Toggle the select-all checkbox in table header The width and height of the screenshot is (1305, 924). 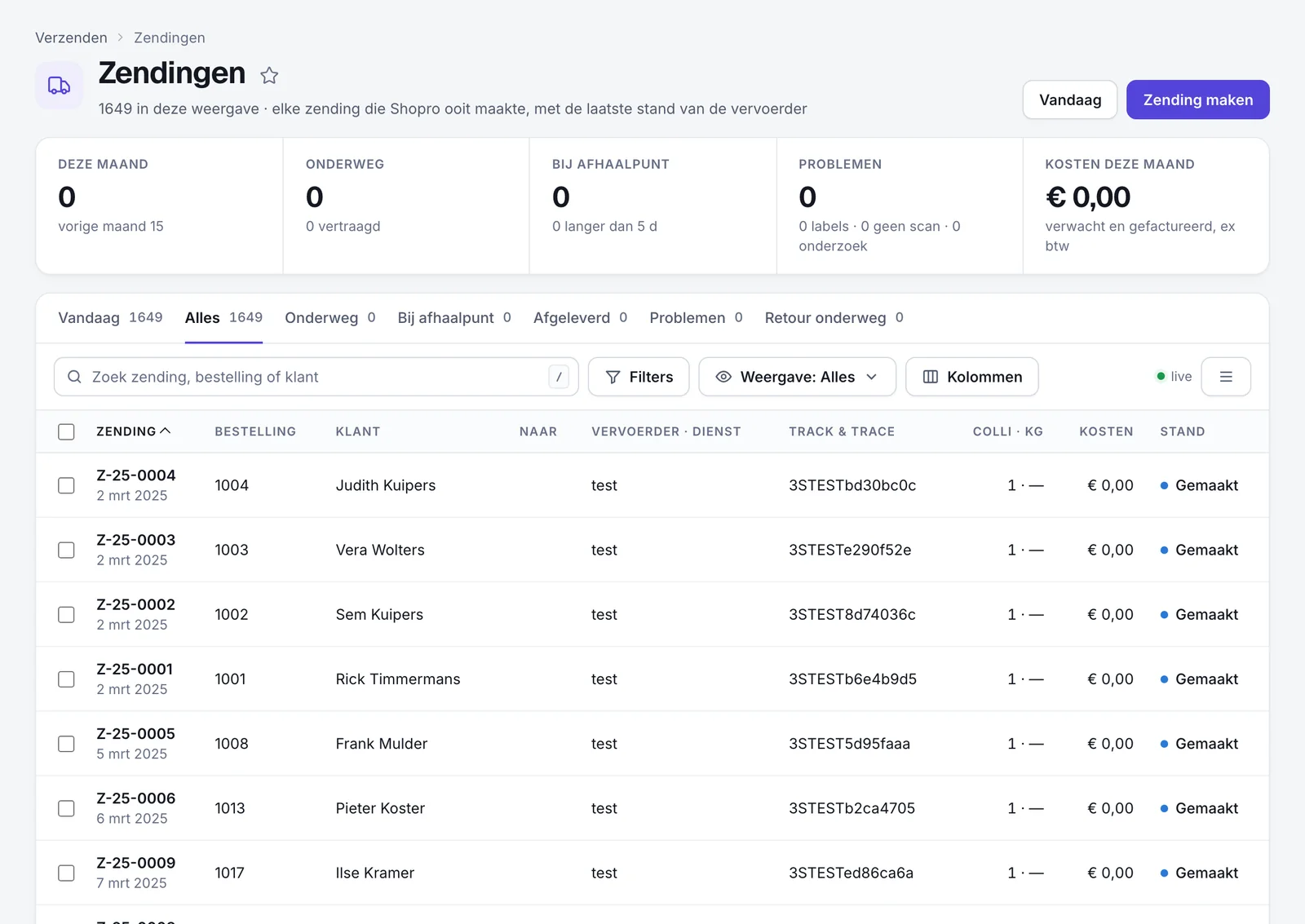[x=67, y=431]
